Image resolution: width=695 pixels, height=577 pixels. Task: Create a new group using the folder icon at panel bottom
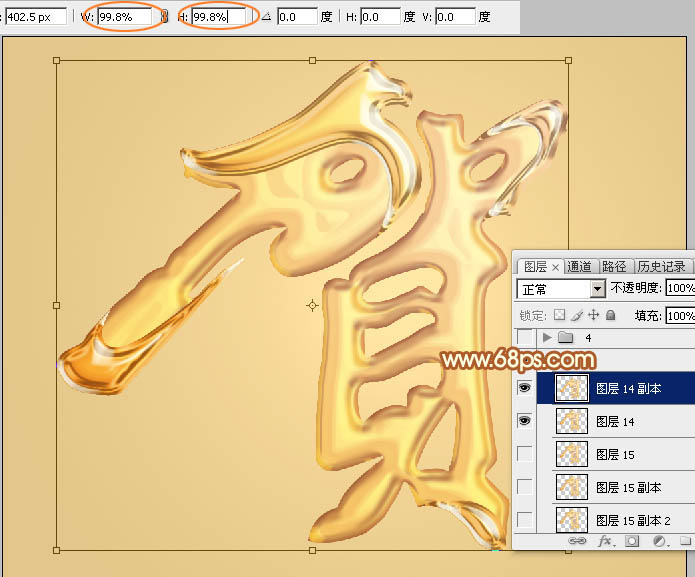[x=685, y=541]
